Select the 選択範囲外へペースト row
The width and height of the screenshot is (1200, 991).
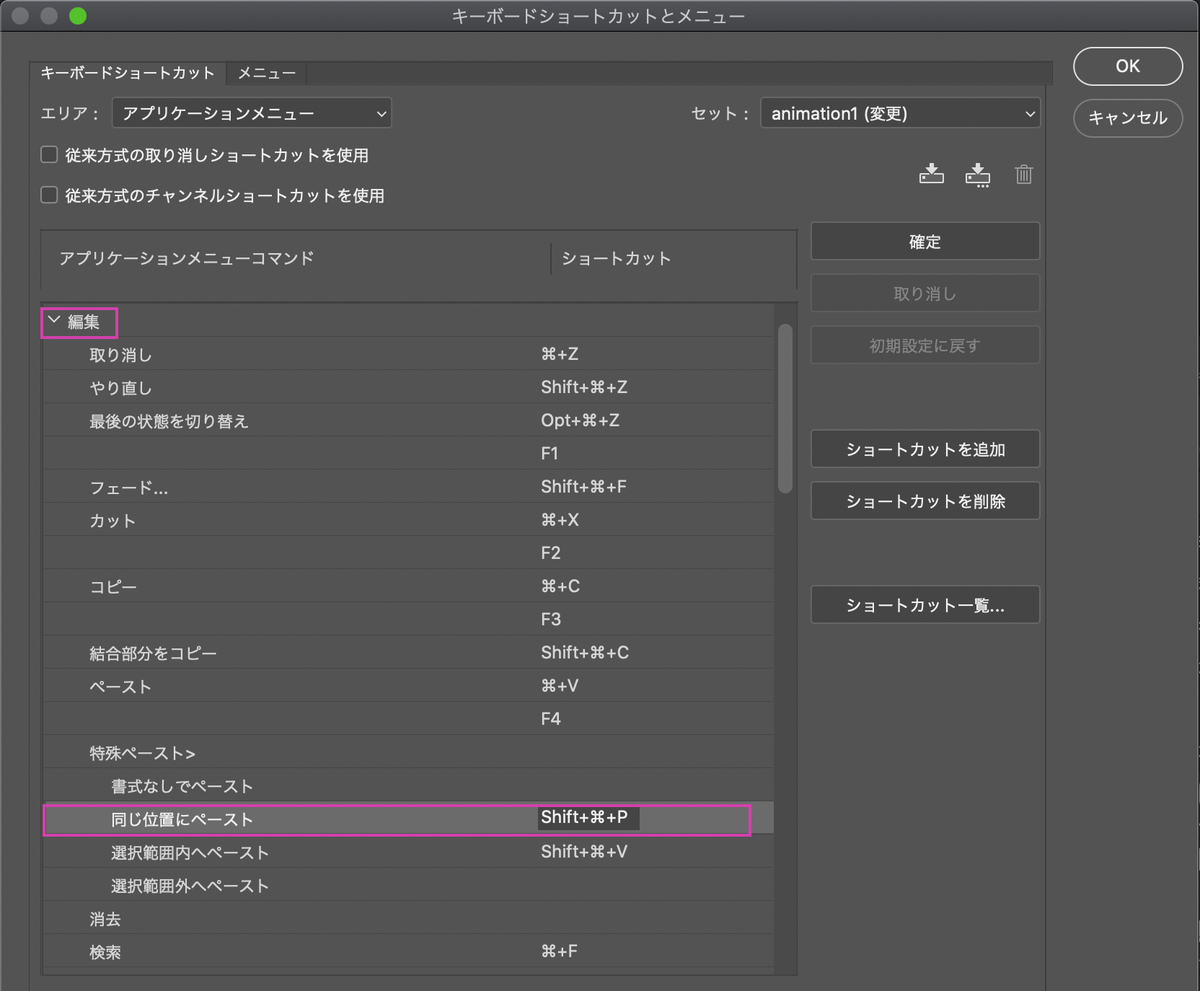(x=407, y=885)
